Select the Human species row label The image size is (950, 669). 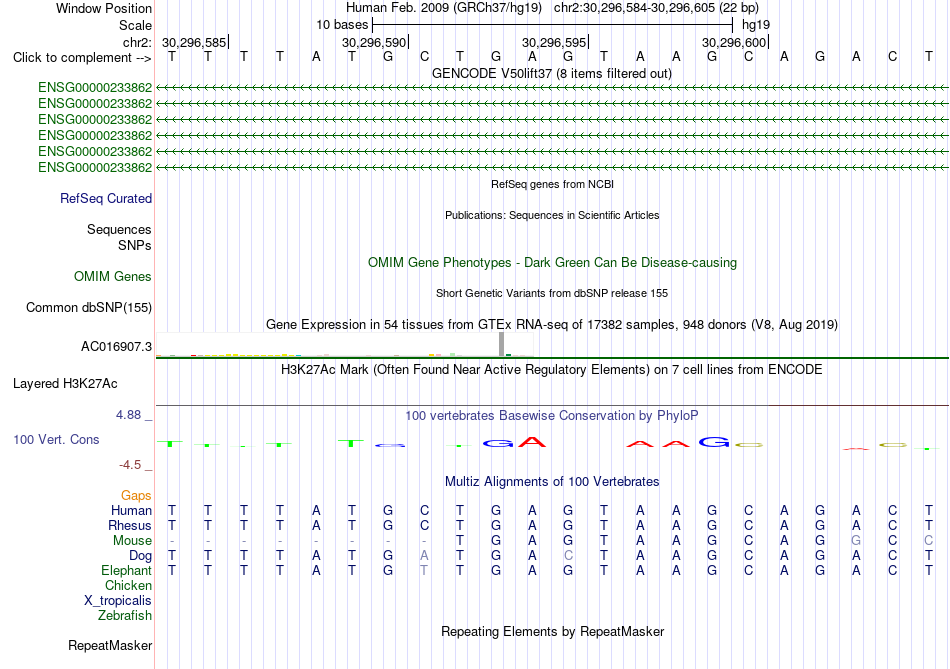[x=131, y=510]
